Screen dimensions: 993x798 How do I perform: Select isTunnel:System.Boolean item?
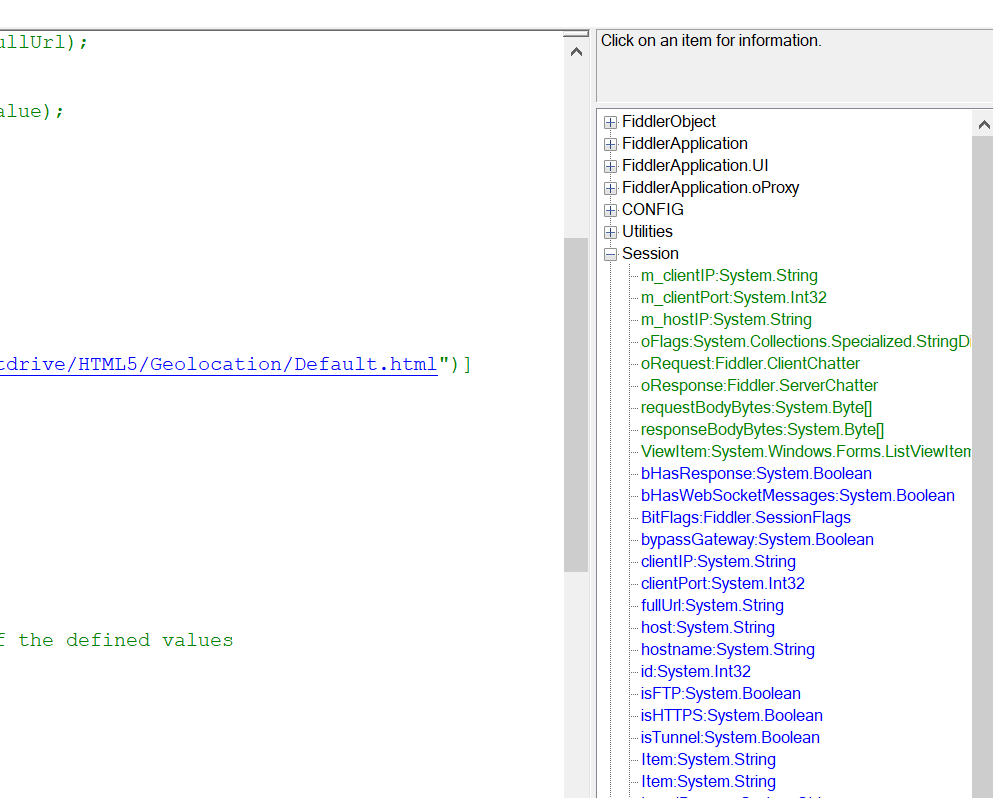click(x=730, y=738)
